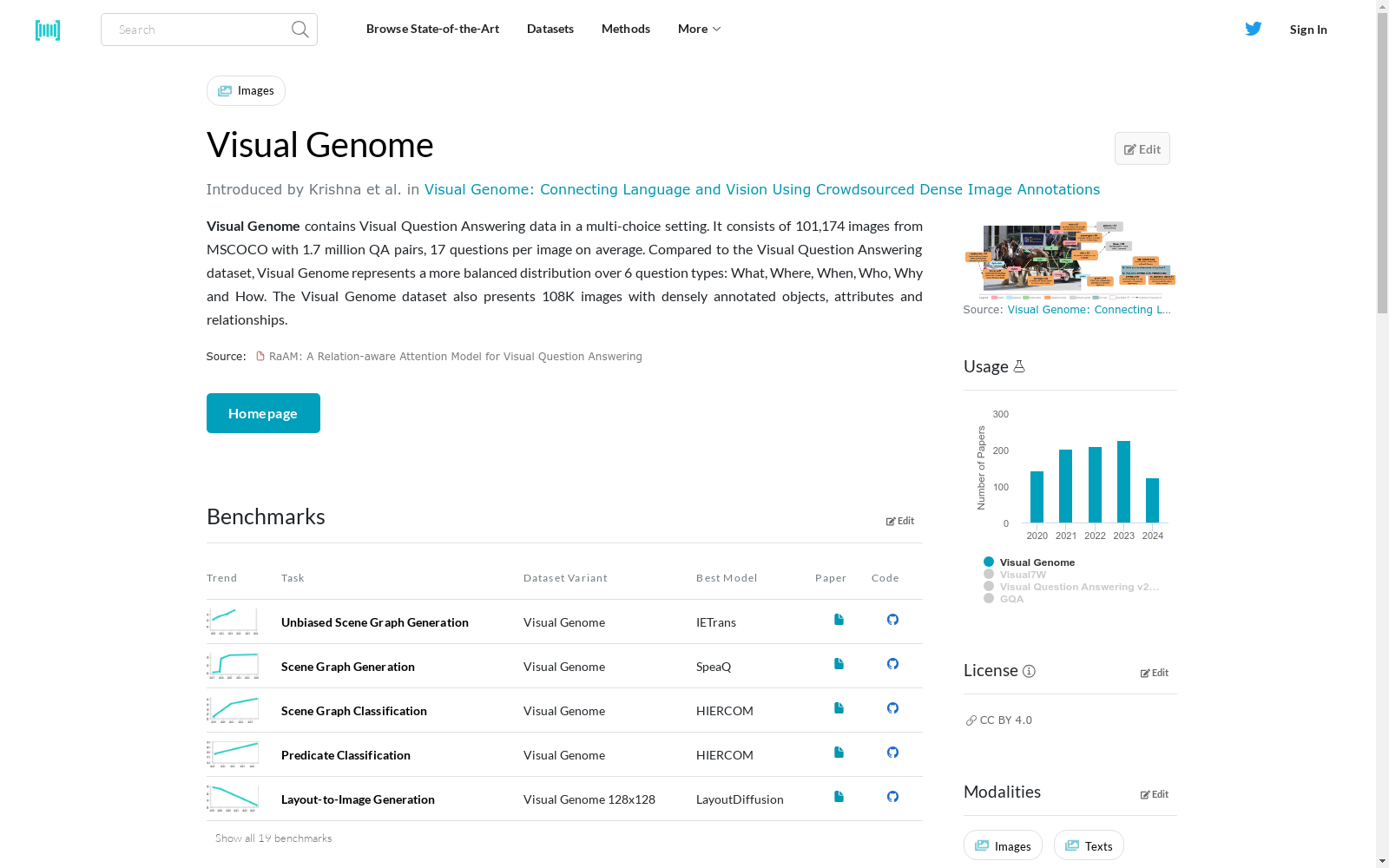
Task: Open paper icon for Predicate Classification
Action: tap(839, 753)
